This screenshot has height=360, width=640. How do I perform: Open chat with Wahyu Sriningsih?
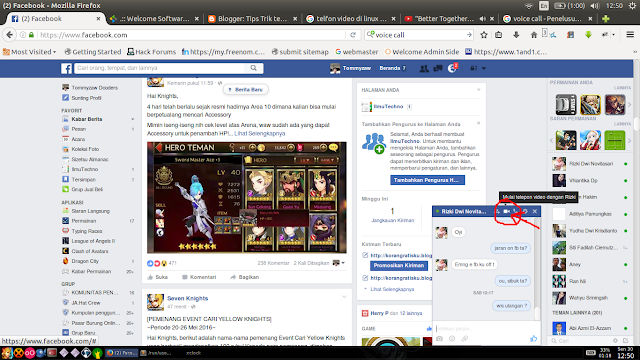[590, 298]
